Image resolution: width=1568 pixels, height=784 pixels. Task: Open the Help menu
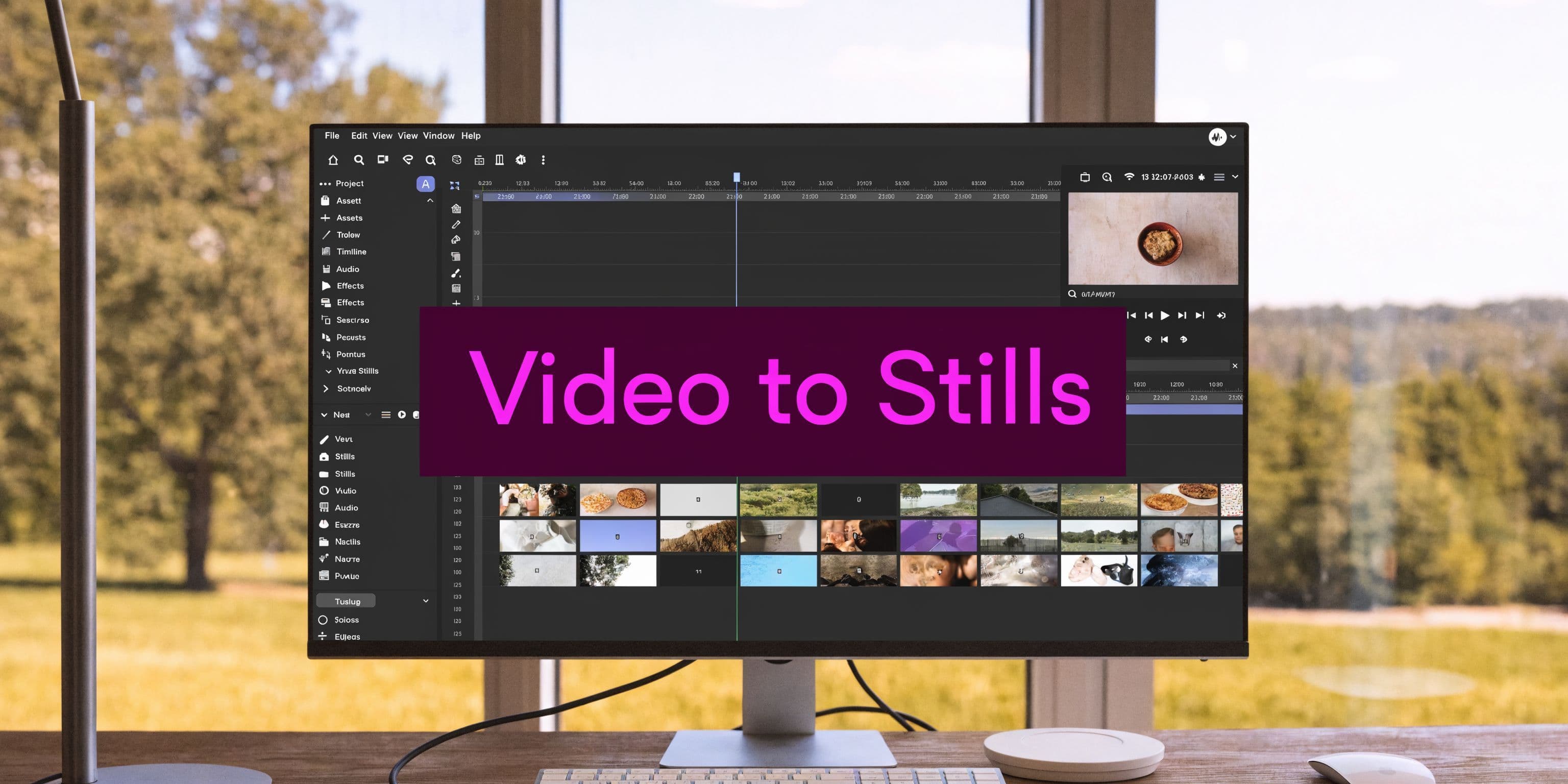(x=471, y=136)
